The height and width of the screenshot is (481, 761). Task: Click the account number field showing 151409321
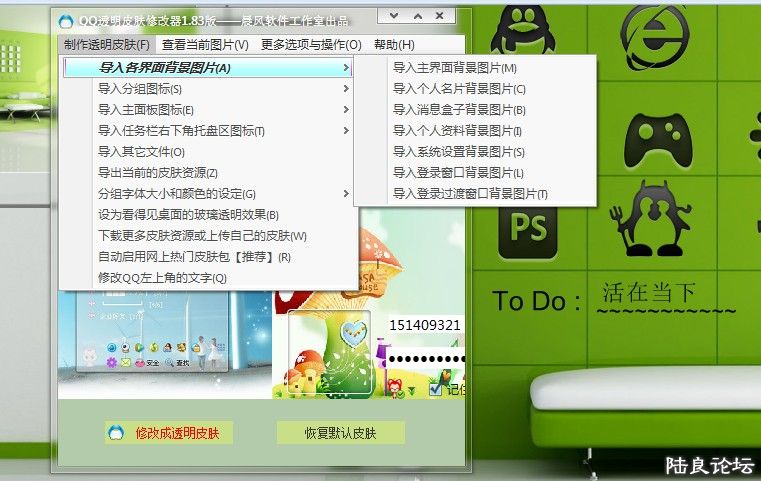click(x=427, y=325)
